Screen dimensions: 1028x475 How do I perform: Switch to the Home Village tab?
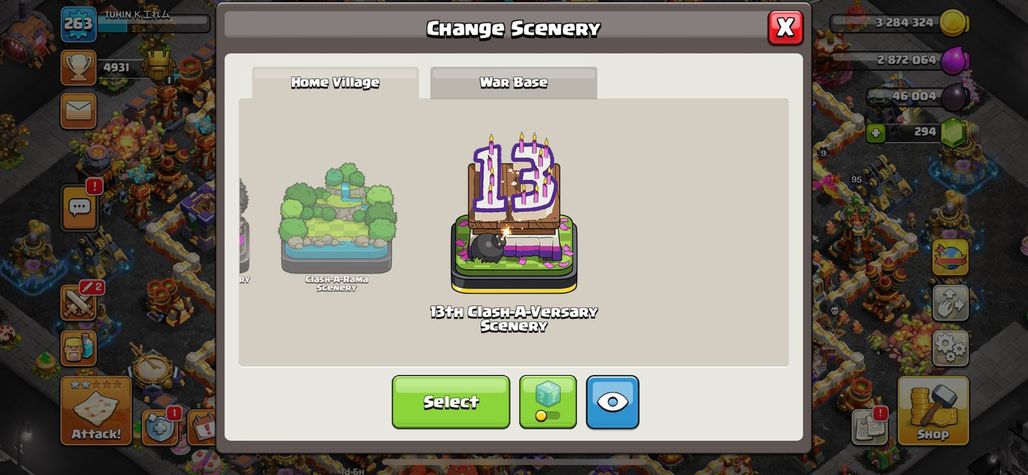point(335,83)
